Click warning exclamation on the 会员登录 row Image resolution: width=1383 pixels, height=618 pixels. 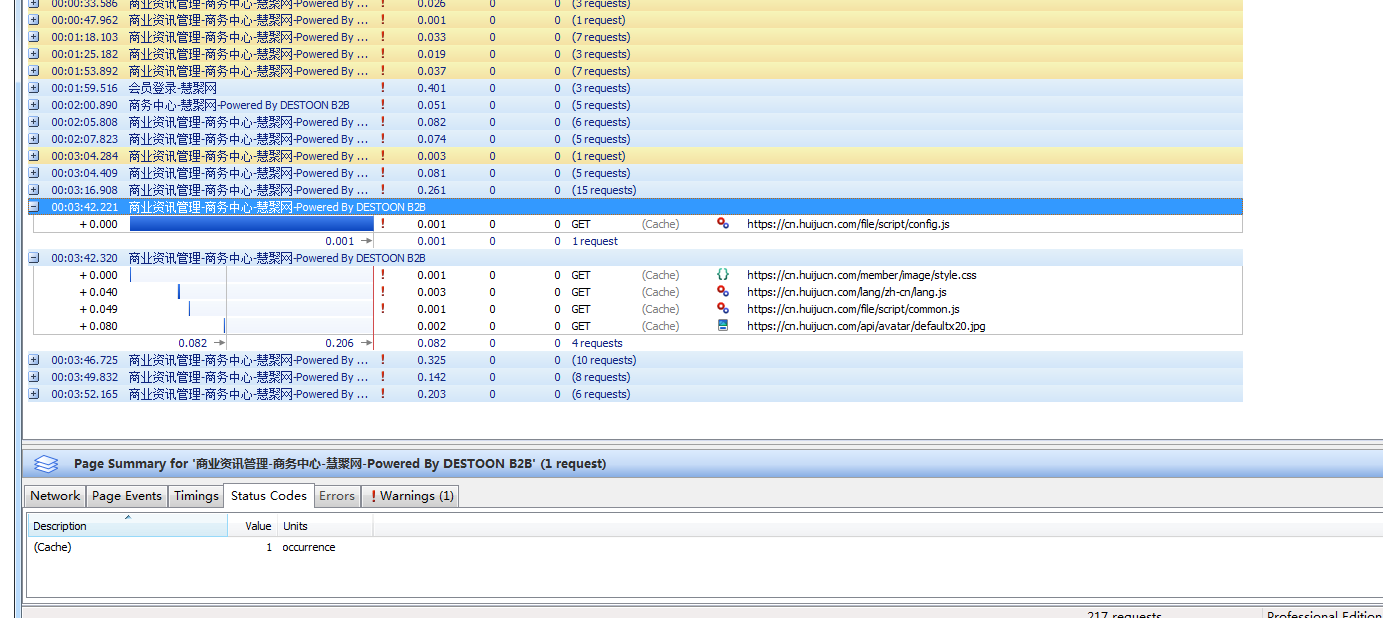point(382,88)
